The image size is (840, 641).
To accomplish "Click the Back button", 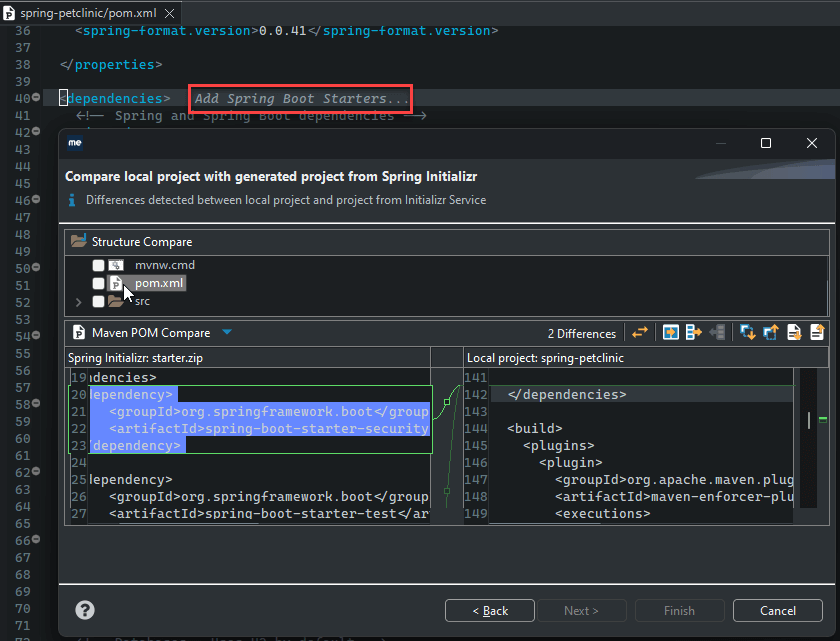I will (x=489, y=610).
